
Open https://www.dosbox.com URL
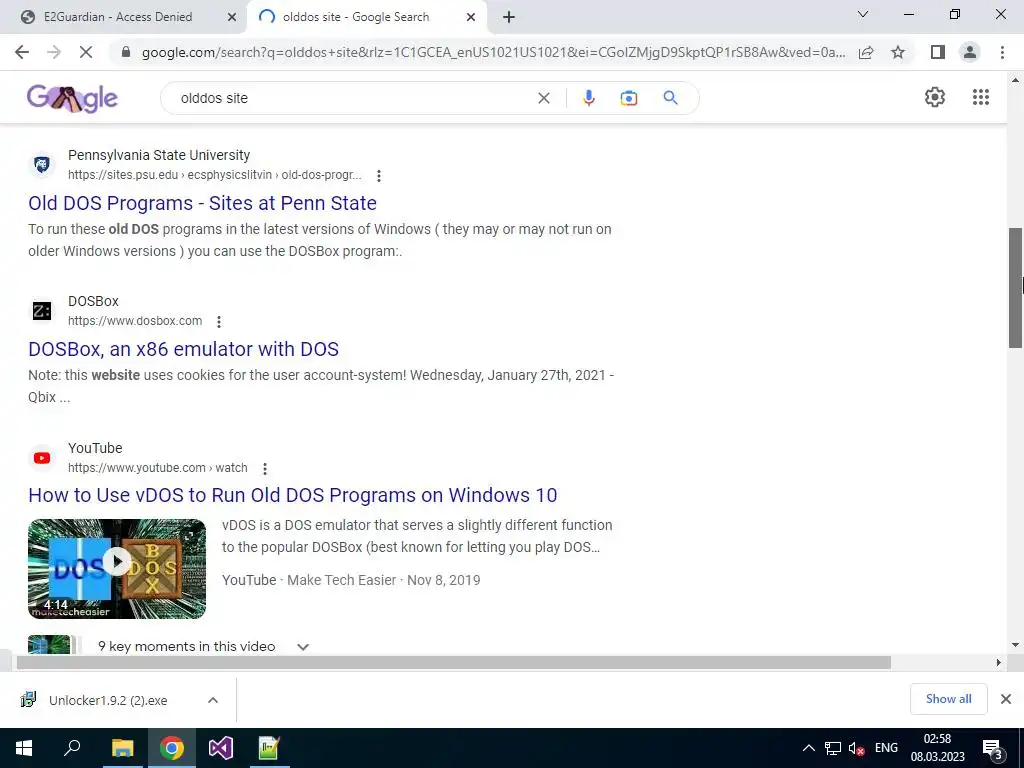point(135,321)
